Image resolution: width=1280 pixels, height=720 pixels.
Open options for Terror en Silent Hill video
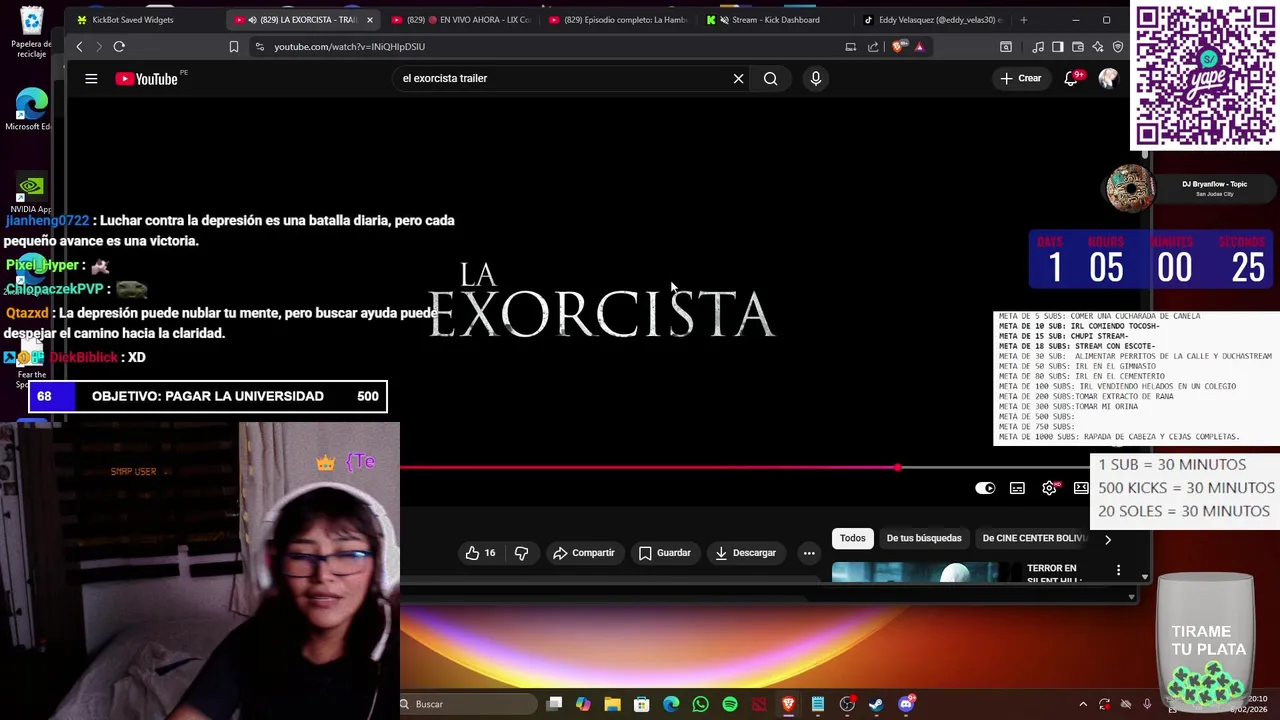tap(1118, 570)
